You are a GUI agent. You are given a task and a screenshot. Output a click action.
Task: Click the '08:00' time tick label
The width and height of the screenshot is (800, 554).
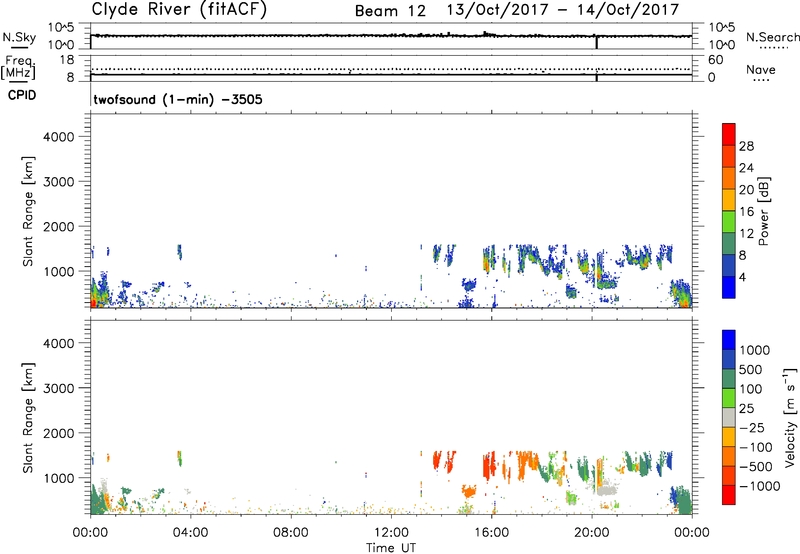pyautogui.click(x=291, y=533)
